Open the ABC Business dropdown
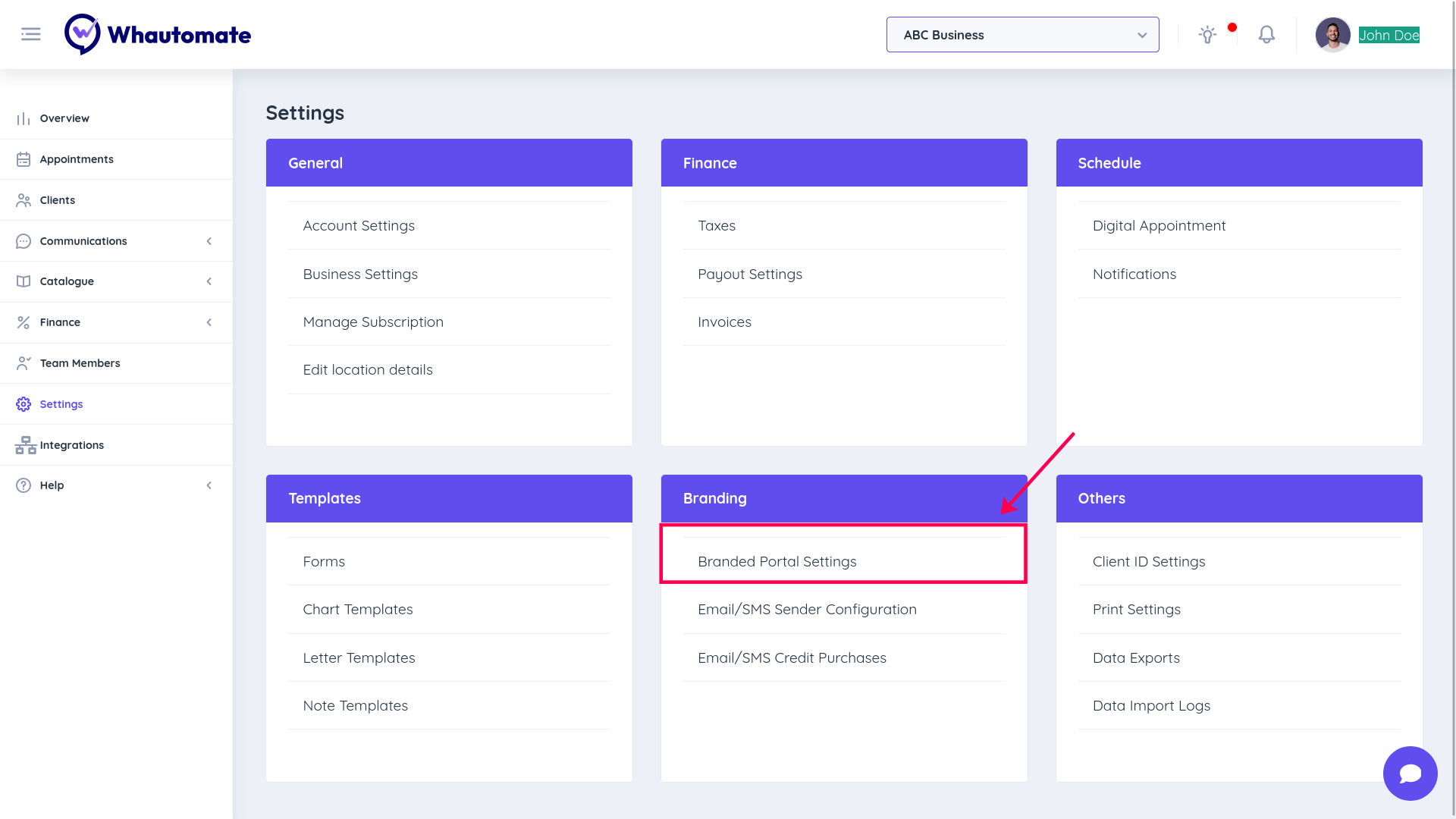This screenshot has width=1456, height=819. click(x=1022, y=35)
